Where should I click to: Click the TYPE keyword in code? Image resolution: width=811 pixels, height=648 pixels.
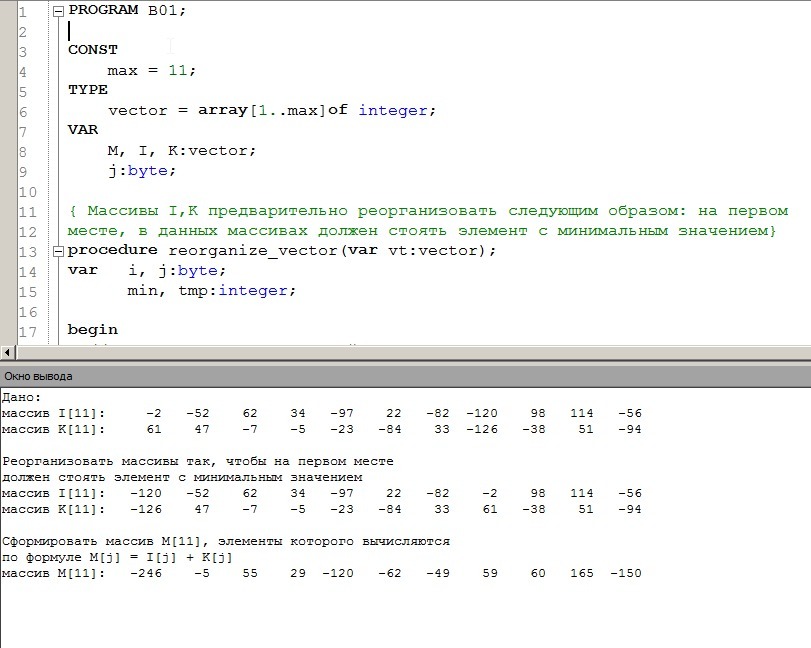tap(87, 90)
